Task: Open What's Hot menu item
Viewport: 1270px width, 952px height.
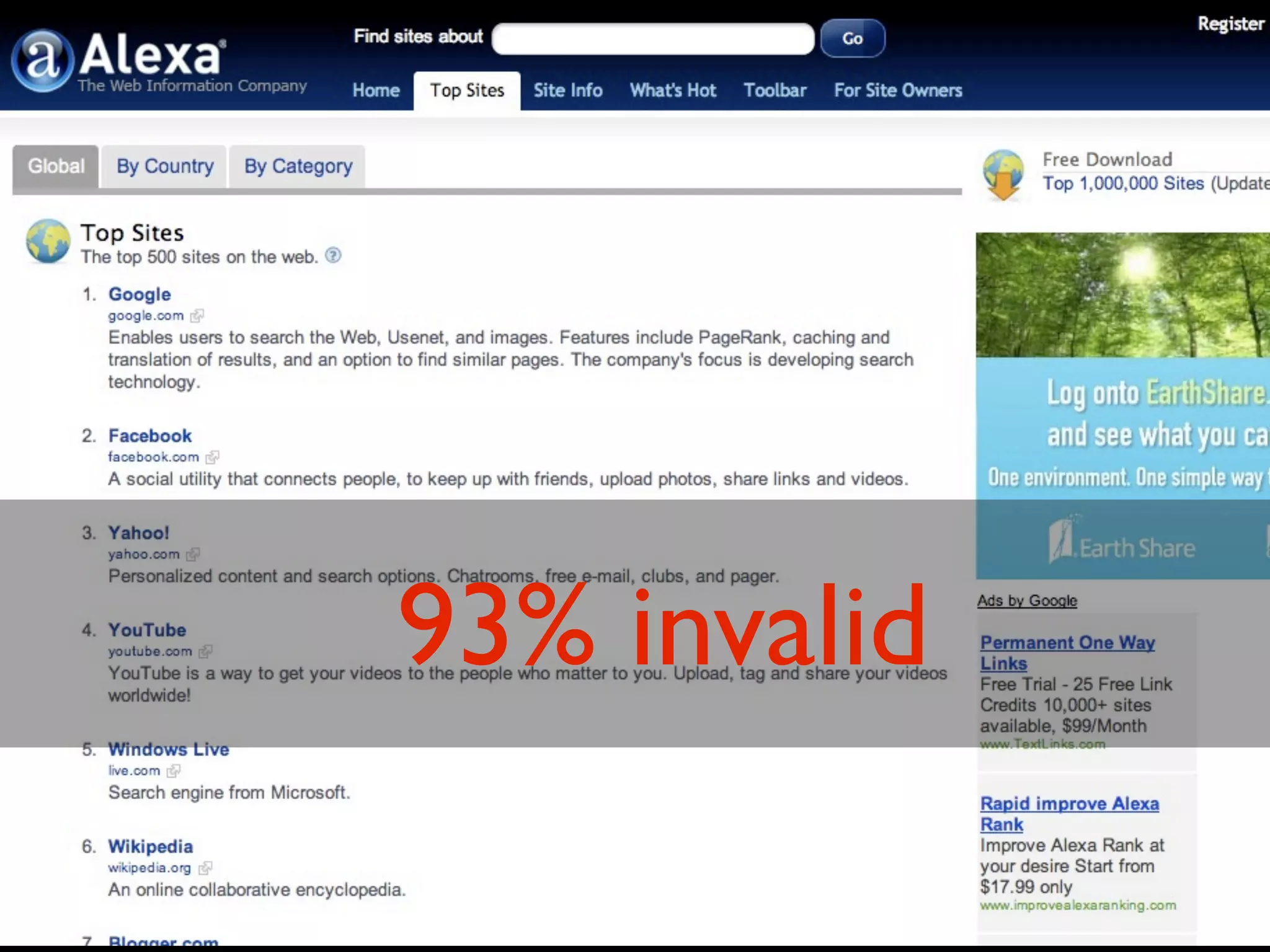Action: point(672,90)
